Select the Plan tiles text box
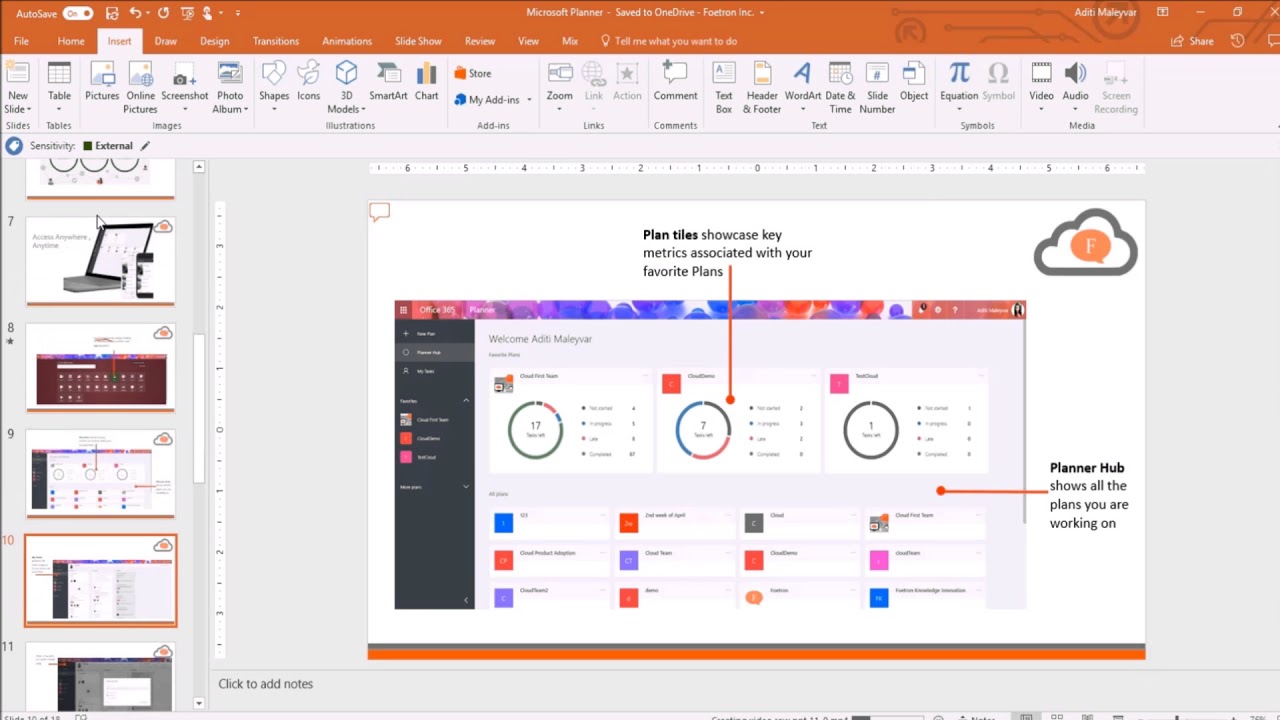 tap(727, 253)
